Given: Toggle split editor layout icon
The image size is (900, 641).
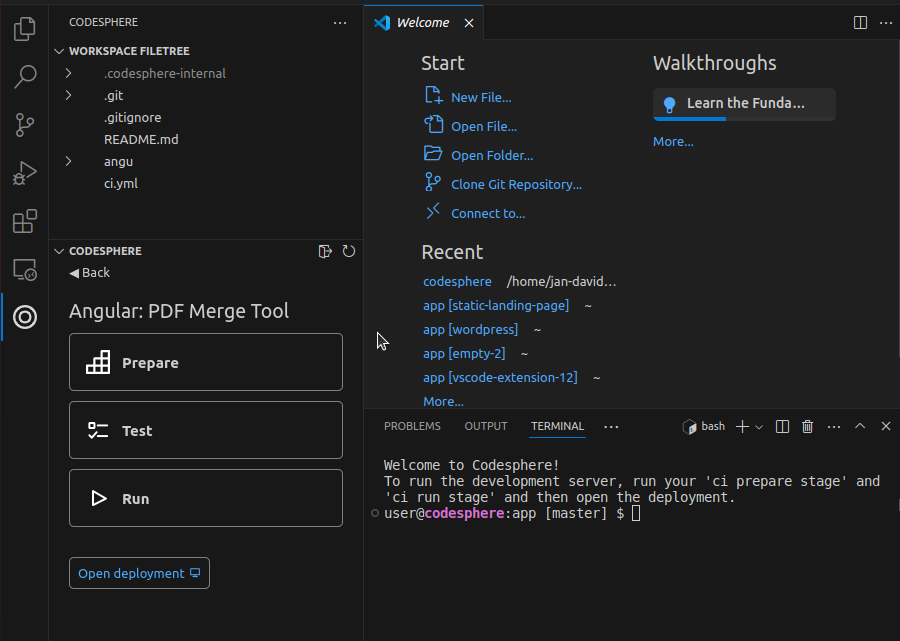Looking at the screenshot, I should (860, 22).
